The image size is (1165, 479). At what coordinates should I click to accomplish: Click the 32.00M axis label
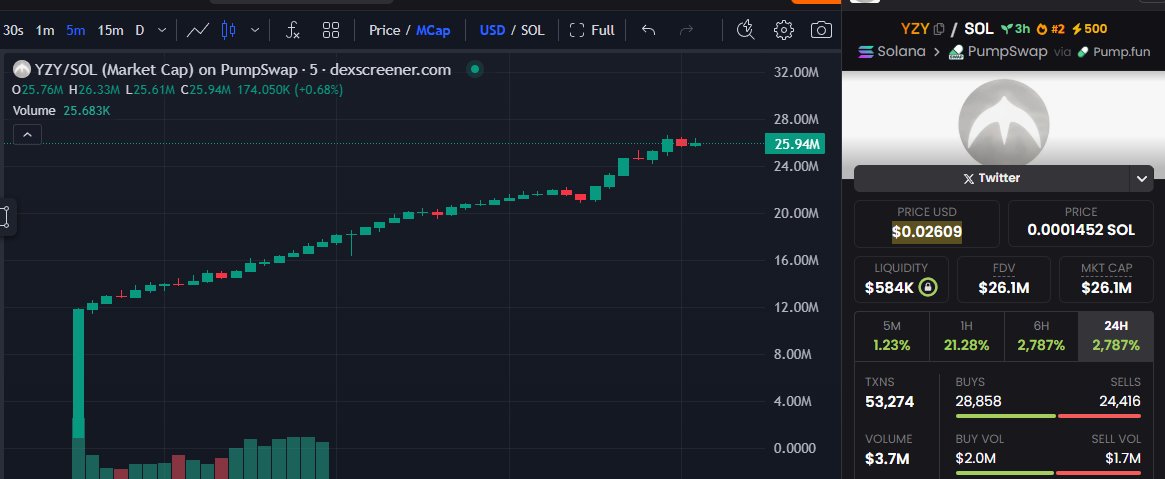click(794, 72)
